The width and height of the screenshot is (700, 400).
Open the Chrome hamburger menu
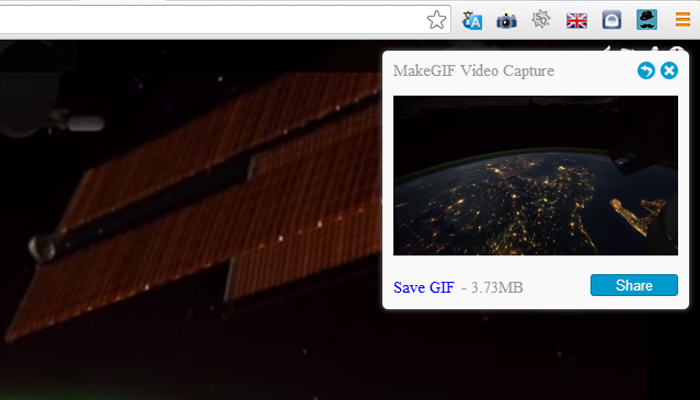click(x=683, y=20)
